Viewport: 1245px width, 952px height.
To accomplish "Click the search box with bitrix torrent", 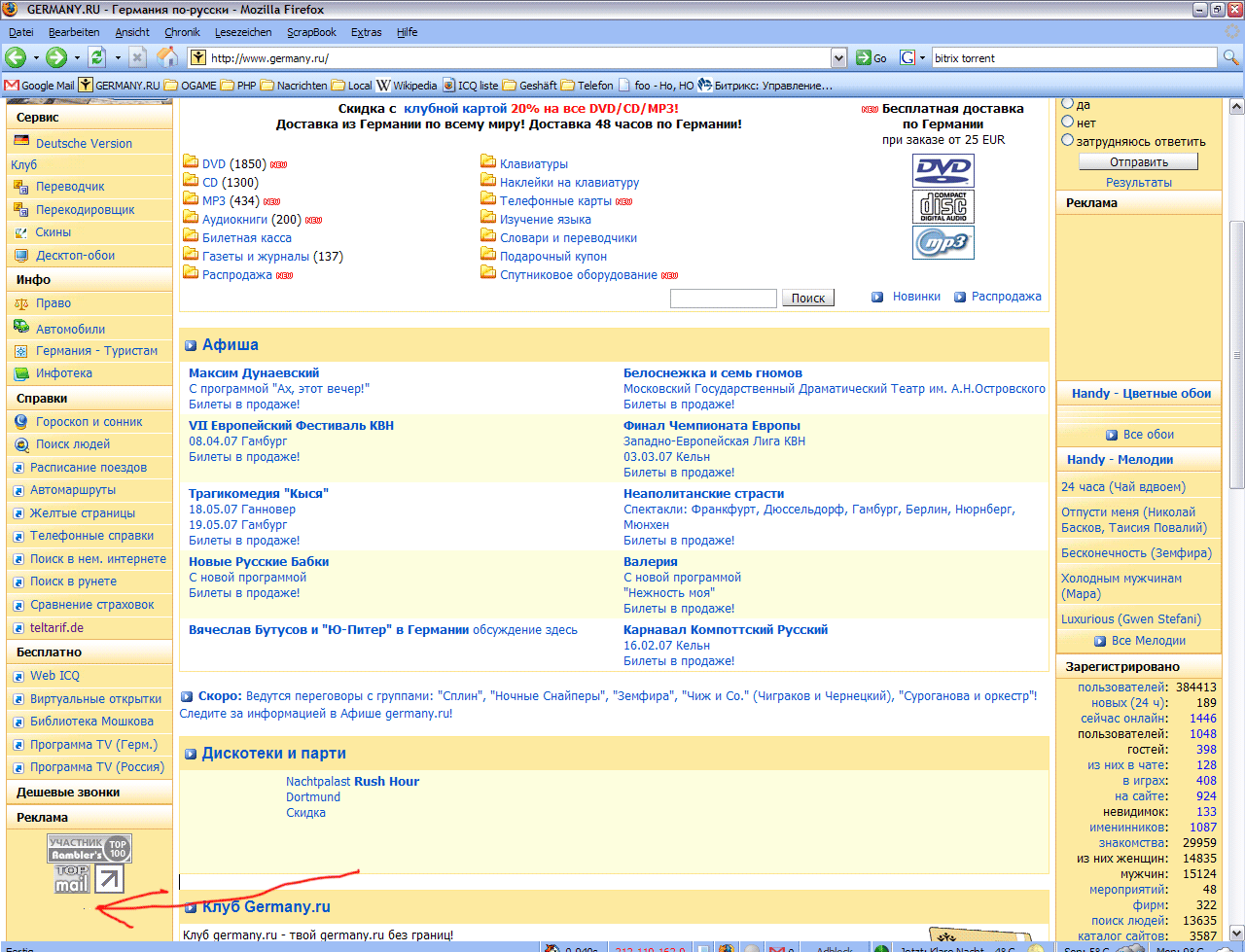I will click(x=1076, y=58).
